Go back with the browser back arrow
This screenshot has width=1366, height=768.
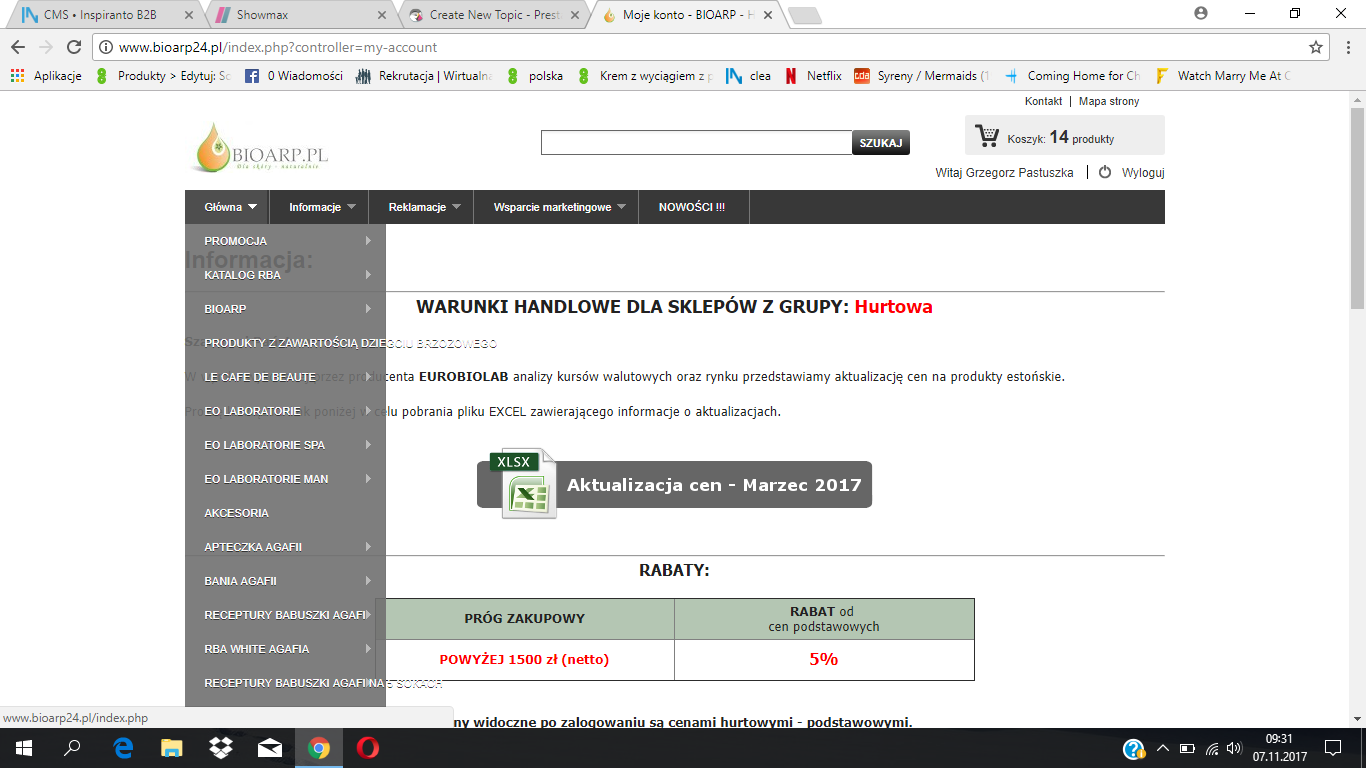tap(18, 47)
